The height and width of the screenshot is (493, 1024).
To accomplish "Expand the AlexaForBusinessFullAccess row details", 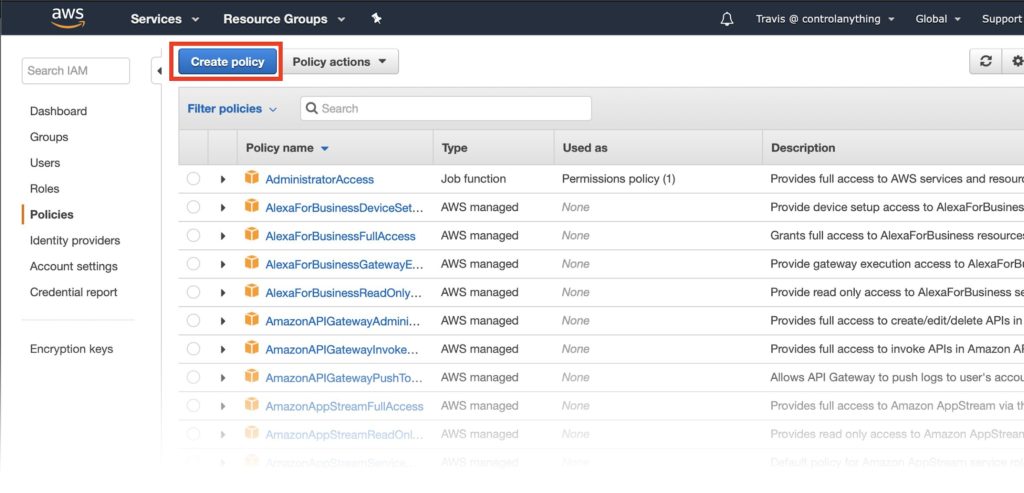I will (223, 236).
